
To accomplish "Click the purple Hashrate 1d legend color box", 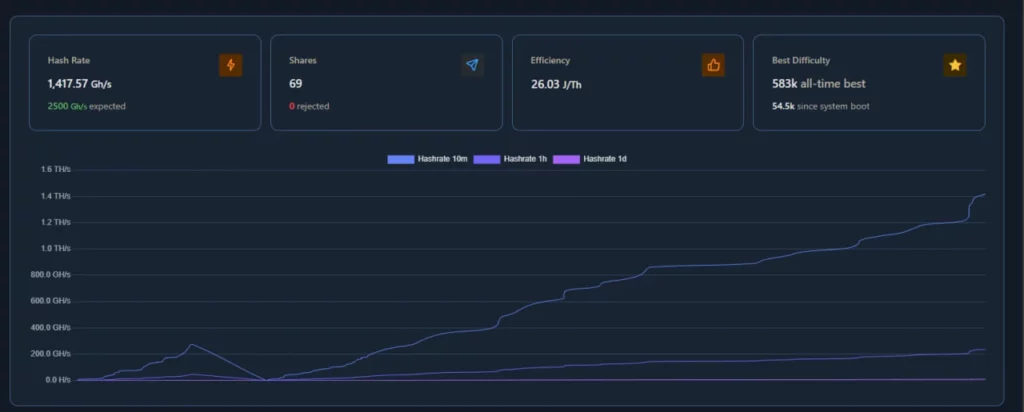I will (566, 159).
